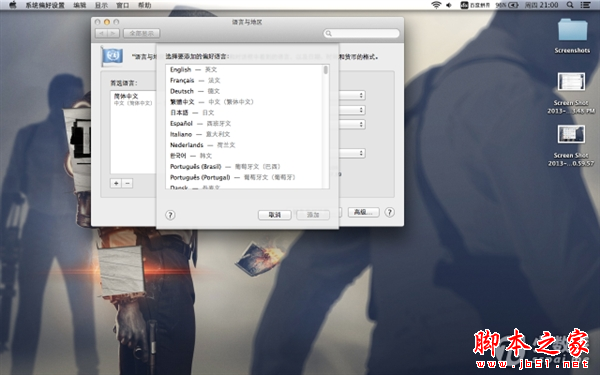
Task: Select 日本語 in the language list
Action: [245, 112]
